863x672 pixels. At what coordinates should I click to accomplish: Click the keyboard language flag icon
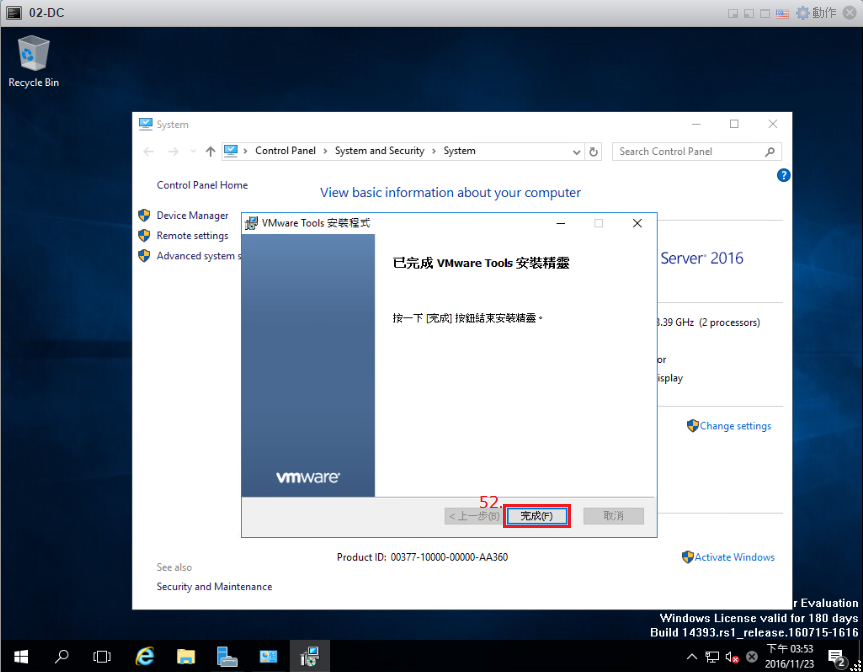[x=782, y=14]
